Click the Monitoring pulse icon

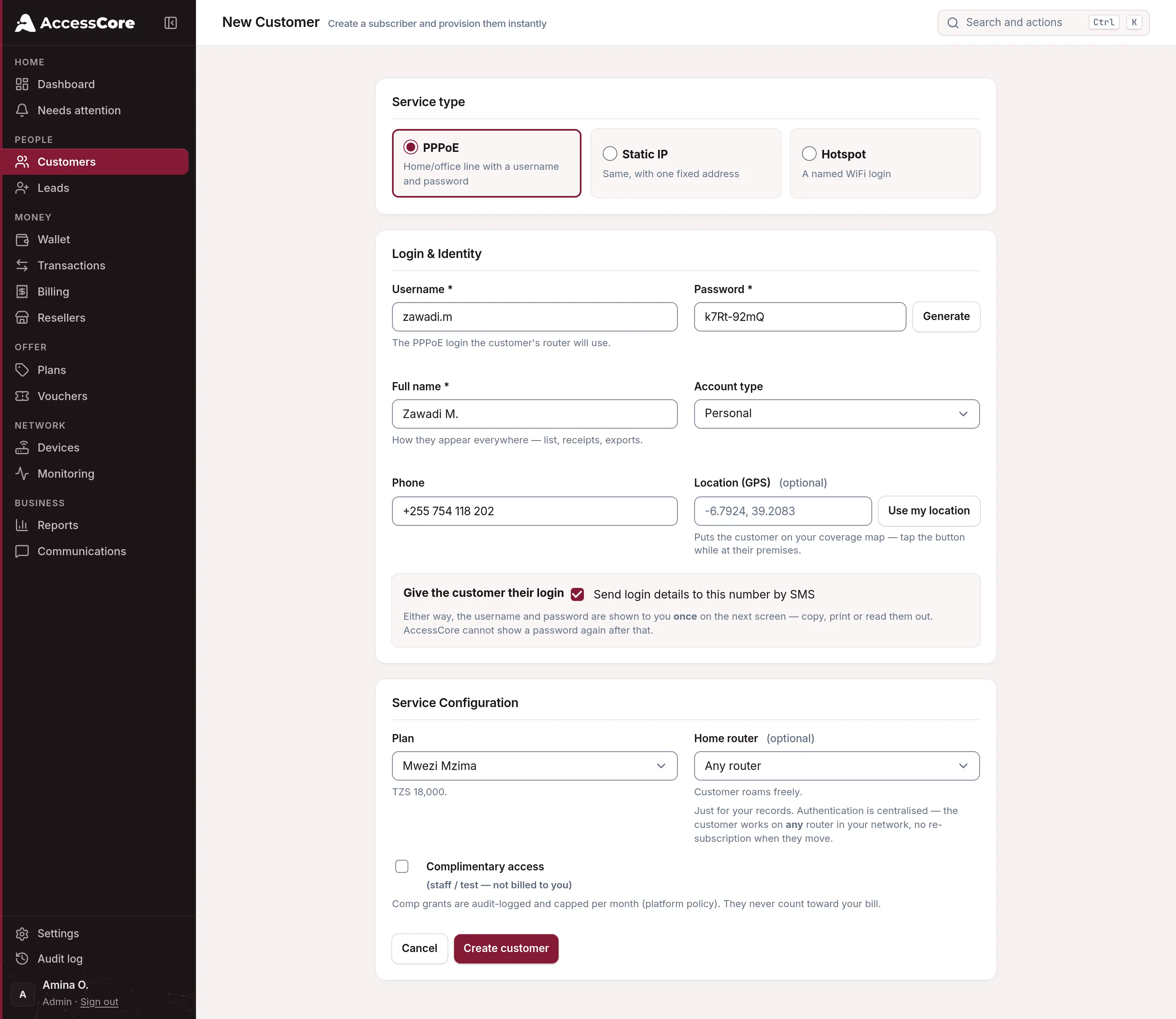click(22, 474)
